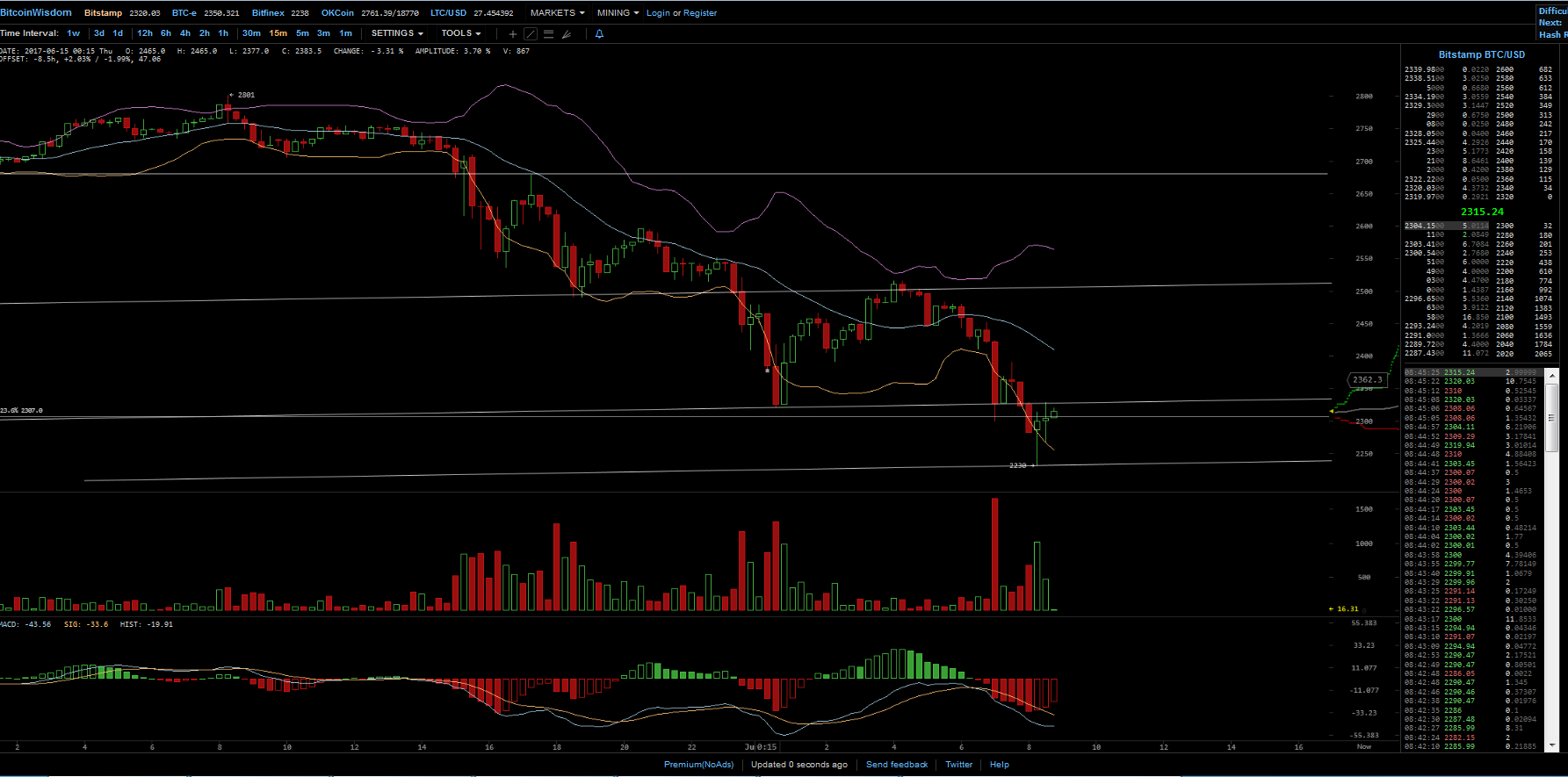Set chart interval to 12h

click(145, 33)
